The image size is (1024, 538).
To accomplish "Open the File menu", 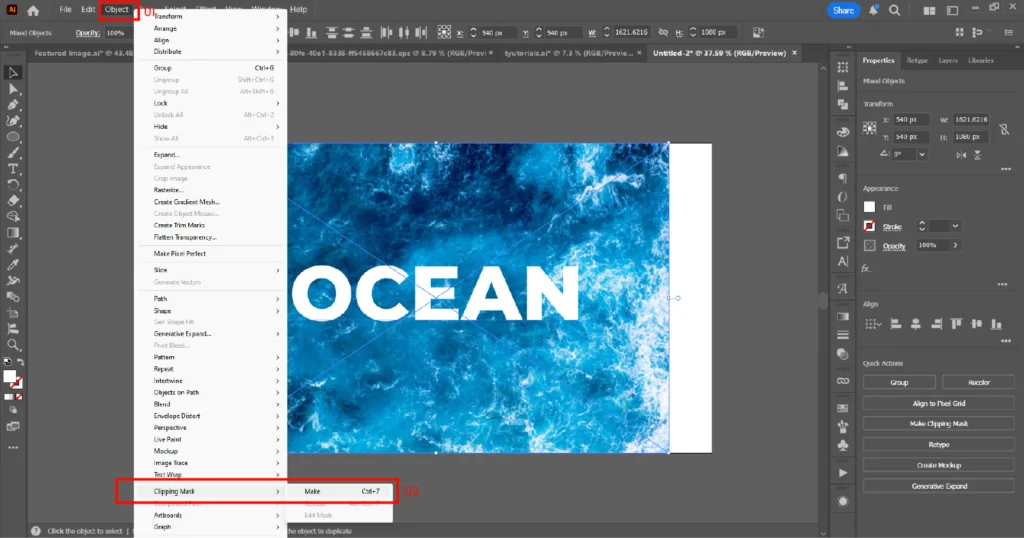I will click(x=65, y=10).
